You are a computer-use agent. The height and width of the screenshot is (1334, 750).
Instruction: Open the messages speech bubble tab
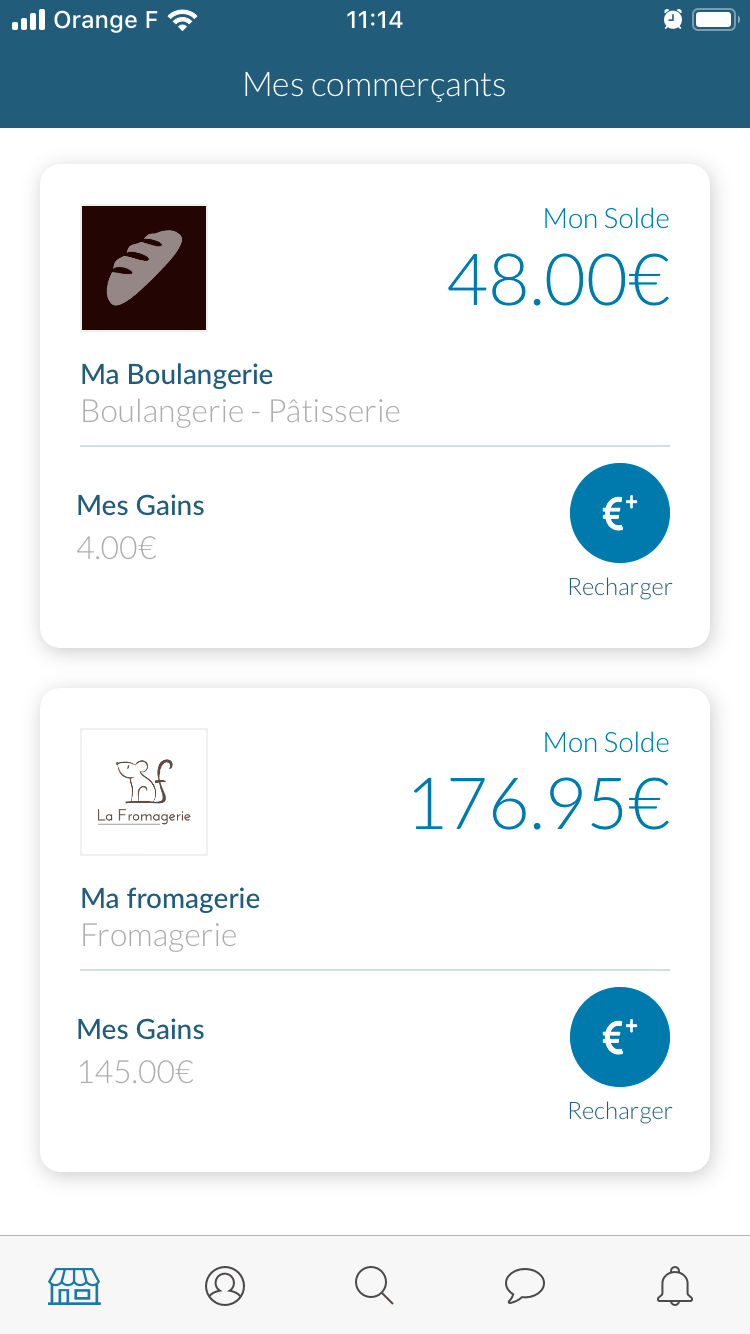[525, 1285]
